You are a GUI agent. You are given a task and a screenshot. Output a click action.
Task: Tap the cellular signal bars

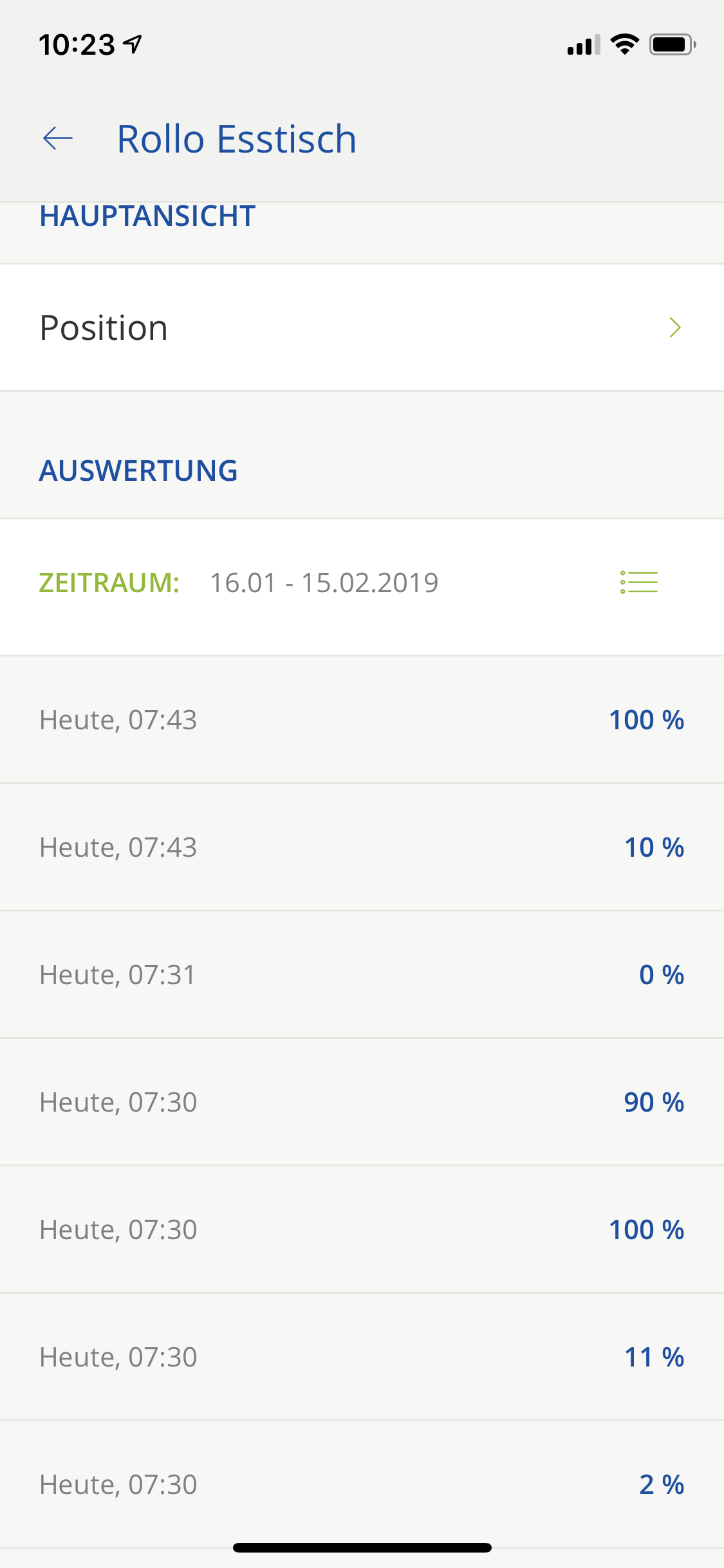point(583,45)
